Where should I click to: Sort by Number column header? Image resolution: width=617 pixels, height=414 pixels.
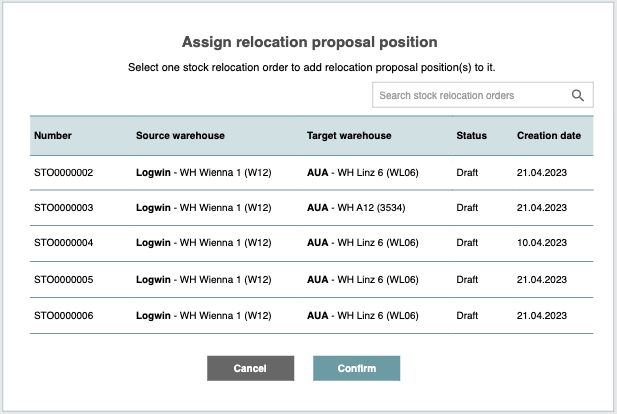pos(53,136)
